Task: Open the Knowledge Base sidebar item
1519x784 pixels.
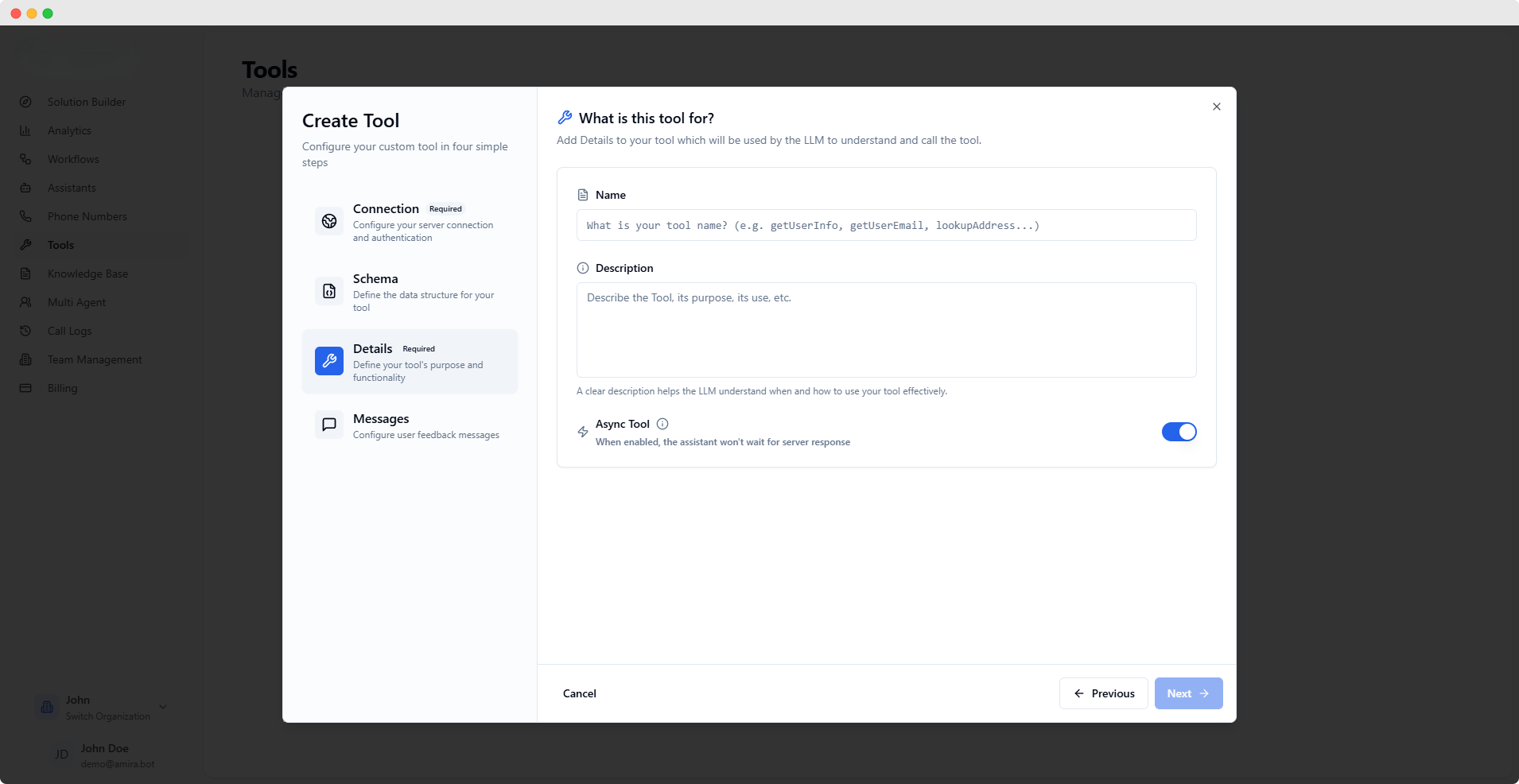Action: (87, 274)
